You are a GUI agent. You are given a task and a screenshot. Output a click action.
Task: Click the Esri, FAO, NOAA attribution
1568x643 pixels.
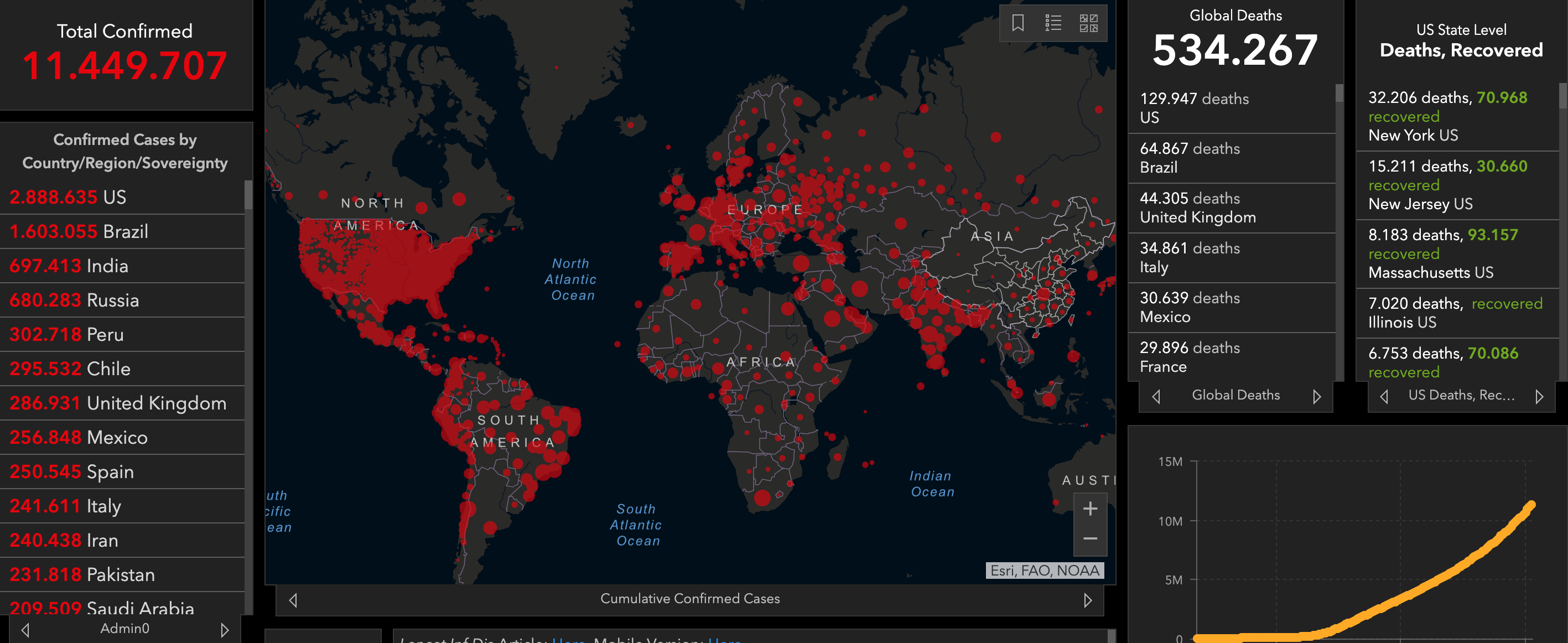1044,571
